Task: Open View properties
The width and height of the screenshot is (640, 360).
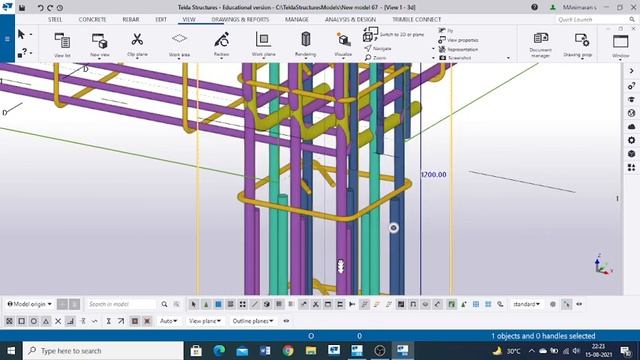Action: coord(458,40)
